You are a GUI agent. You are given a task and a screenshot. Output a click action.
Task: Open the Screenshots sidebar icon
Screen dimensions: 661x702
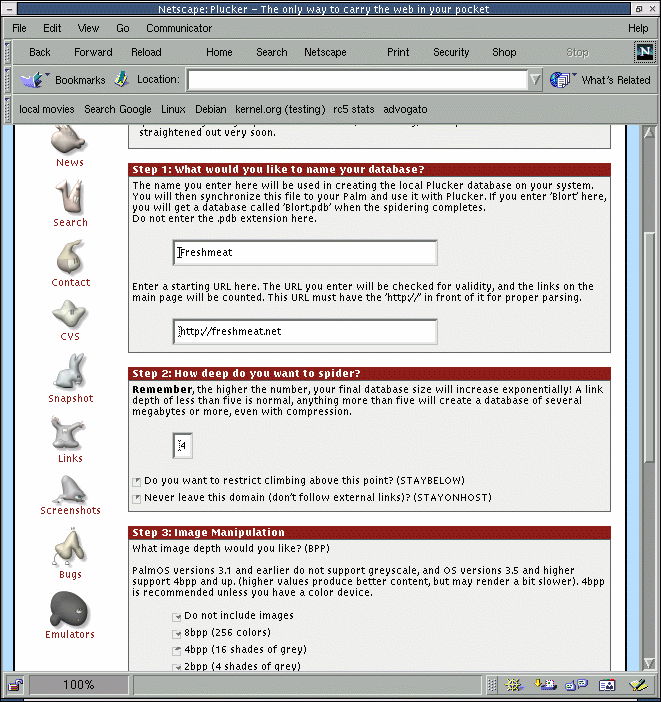70,489
